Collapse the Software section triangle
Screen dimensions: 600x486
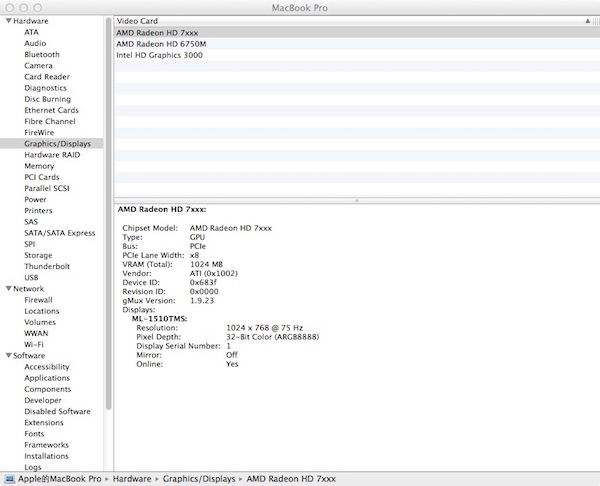click(x=8, y=356)
